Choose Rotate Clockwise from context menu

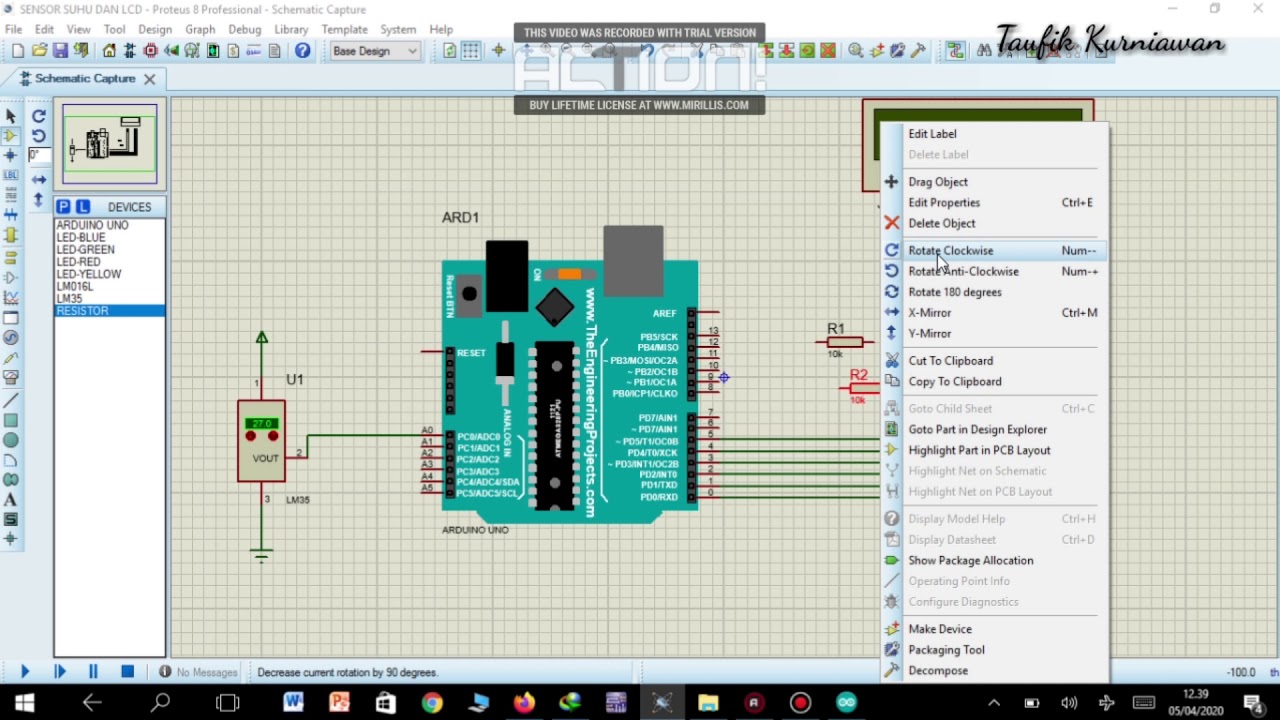[950, 251]
